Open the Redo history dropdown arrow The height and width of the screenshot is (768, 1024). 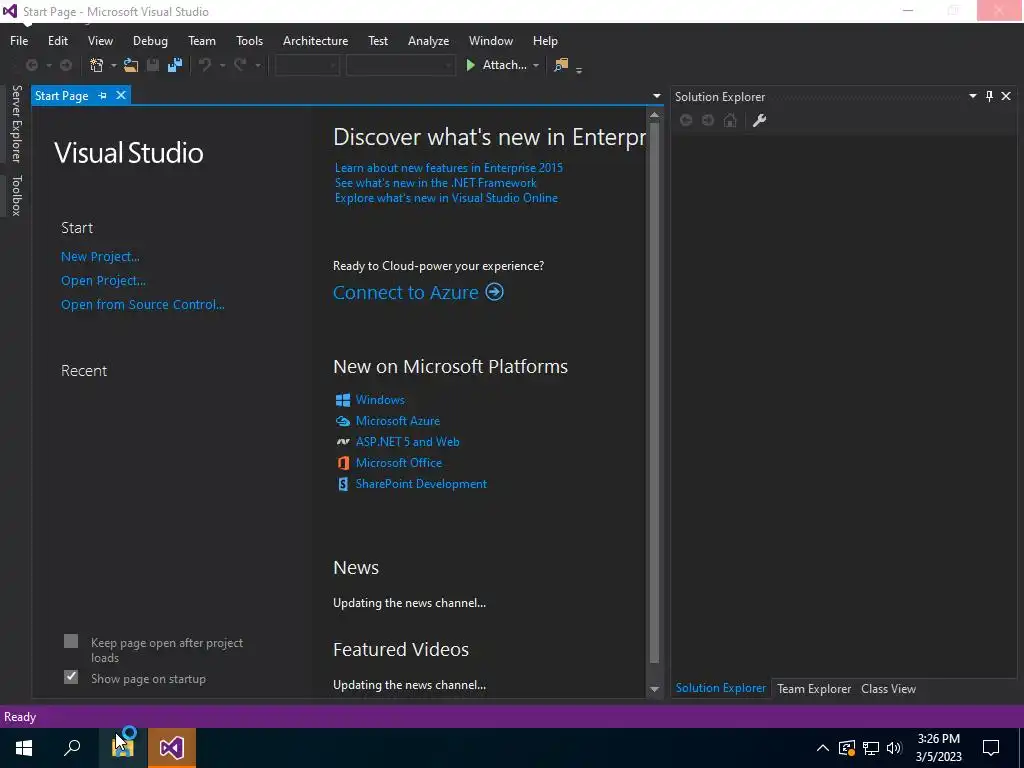258,65
